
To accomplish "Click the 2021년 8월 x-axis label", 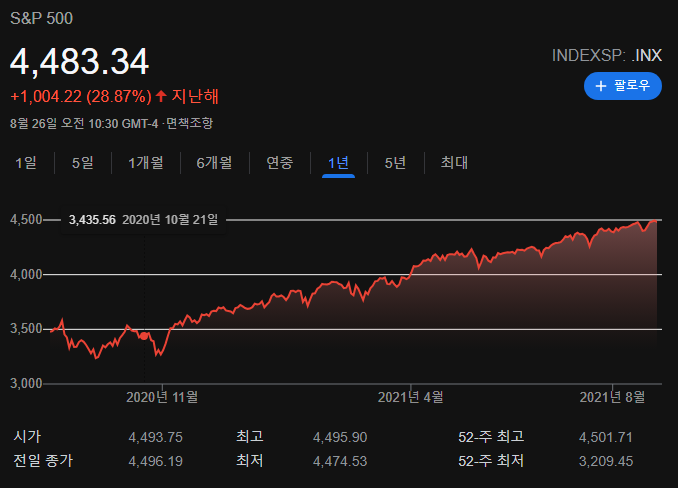I will 612,397.
